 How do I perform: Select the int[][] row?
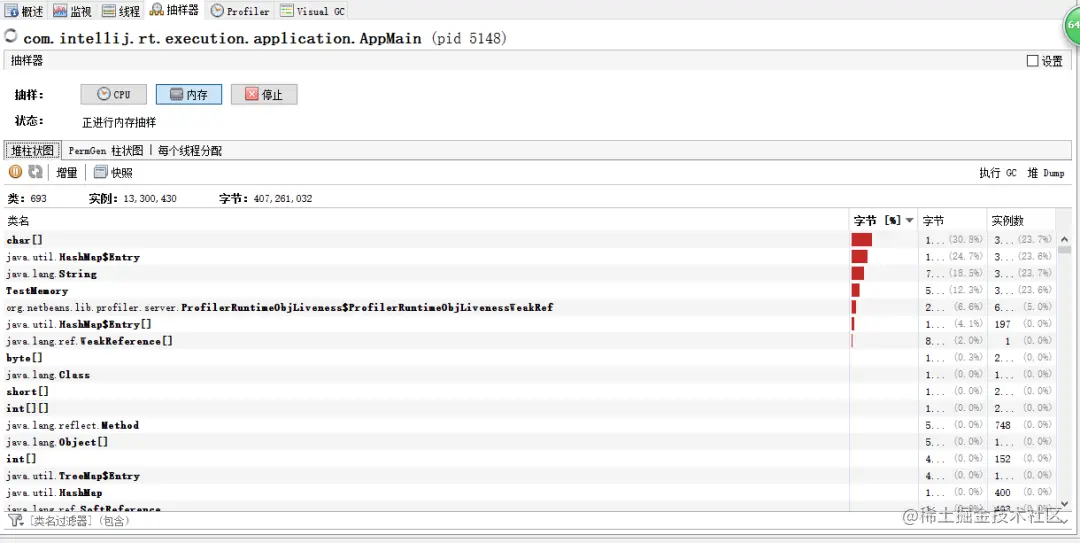529,409
